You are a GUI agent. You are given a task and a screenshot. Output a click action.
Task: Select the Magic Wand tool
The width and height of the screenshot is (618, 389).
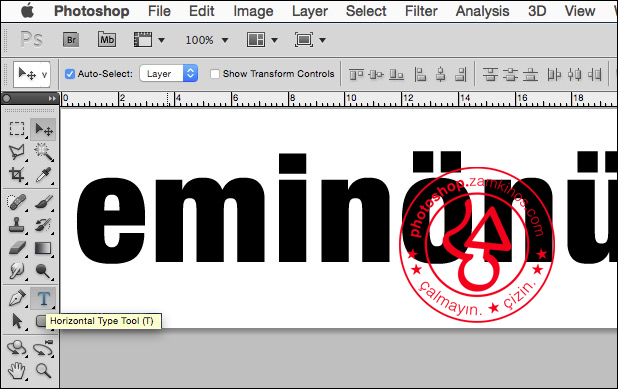click(43, 152)
